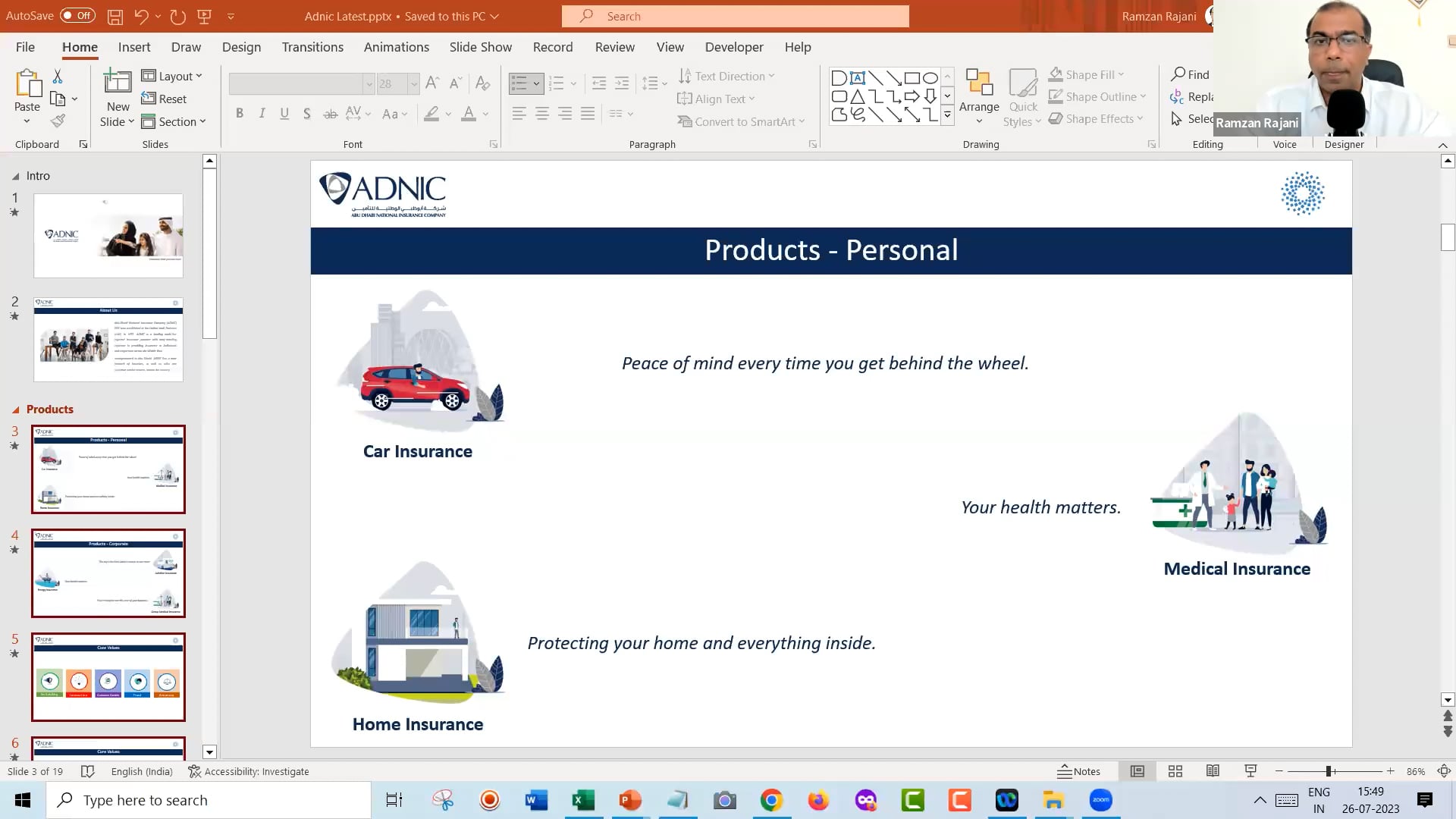Click the Save icon in title bar

coord(115,16)
